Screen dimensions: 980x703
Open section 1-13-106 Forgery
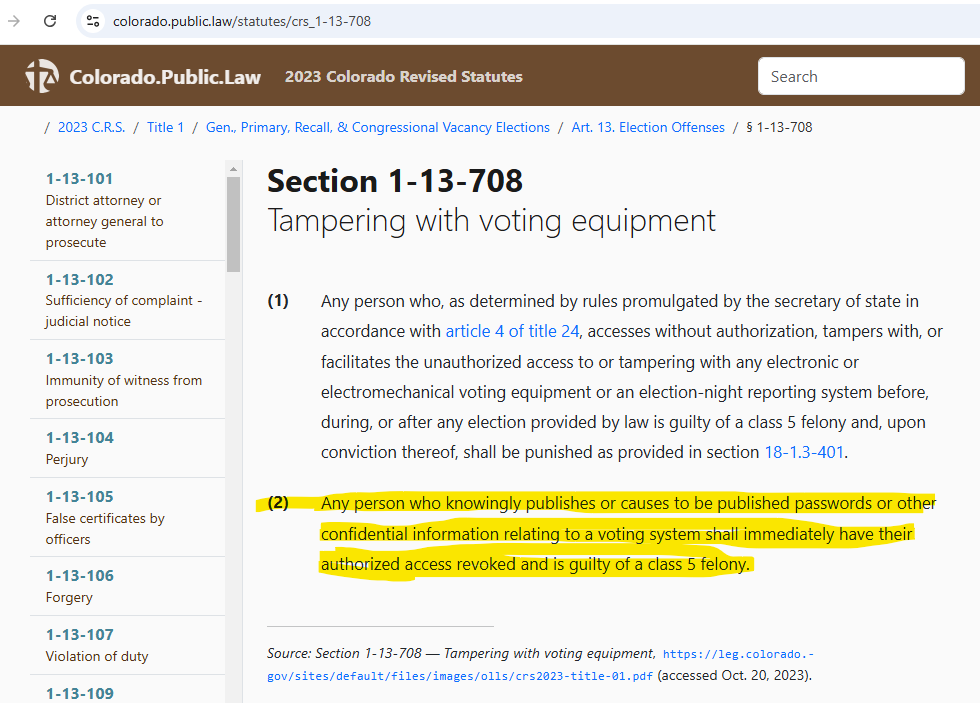[x=79, y=576]
